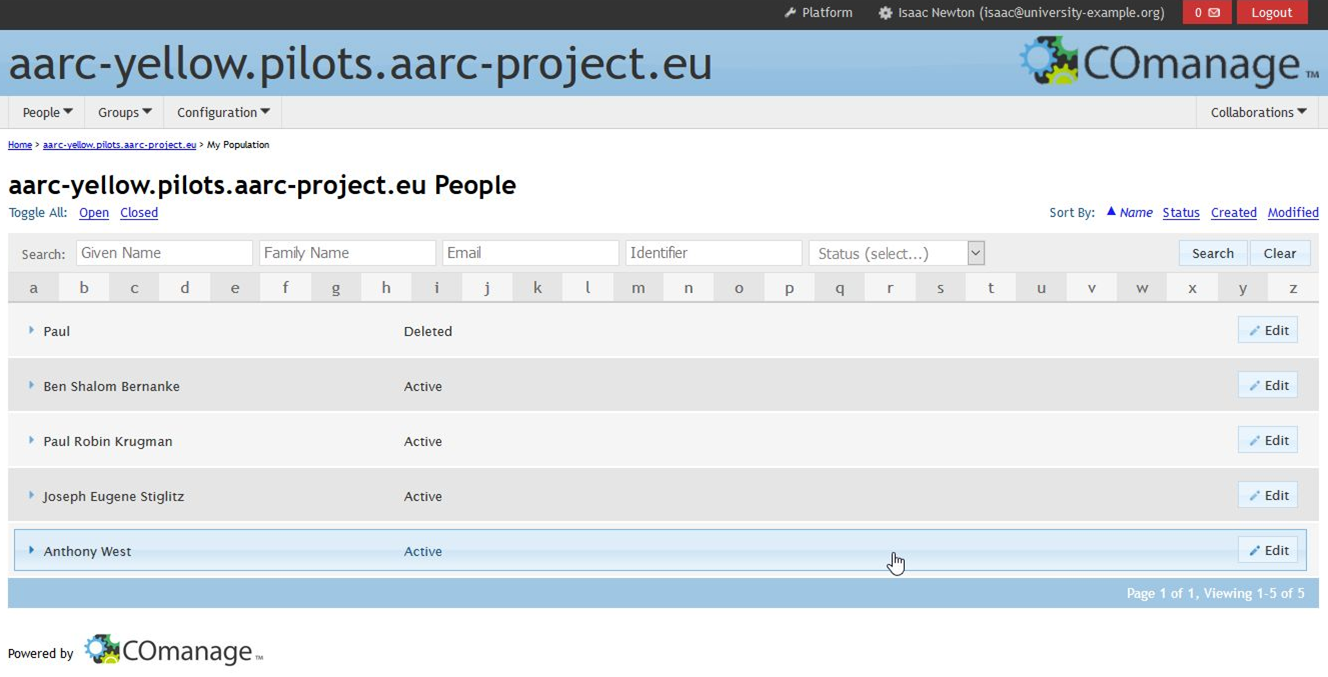Click the pencil Edit icon for Paul
Image resolution: width=1328 pixels, height=677 pixels.
[1255, 331]
